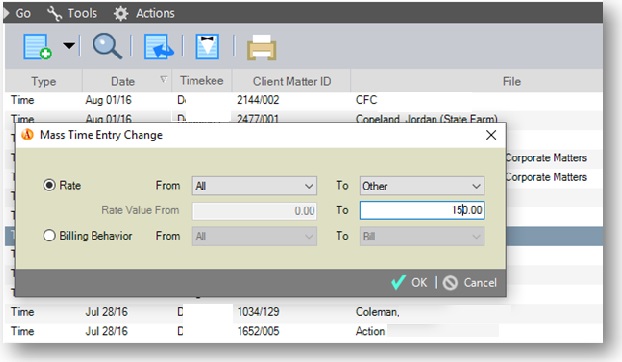Click the Aug 01/16 date on the CFC row
Viewport: 622px width, 362px height.
click(x=108, y=100)
